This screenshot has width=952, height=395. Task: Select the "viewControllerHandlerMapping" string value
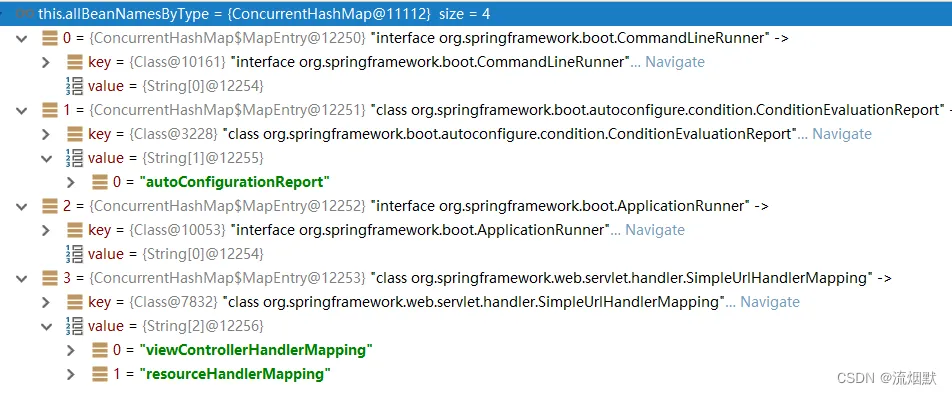(256, 350)
